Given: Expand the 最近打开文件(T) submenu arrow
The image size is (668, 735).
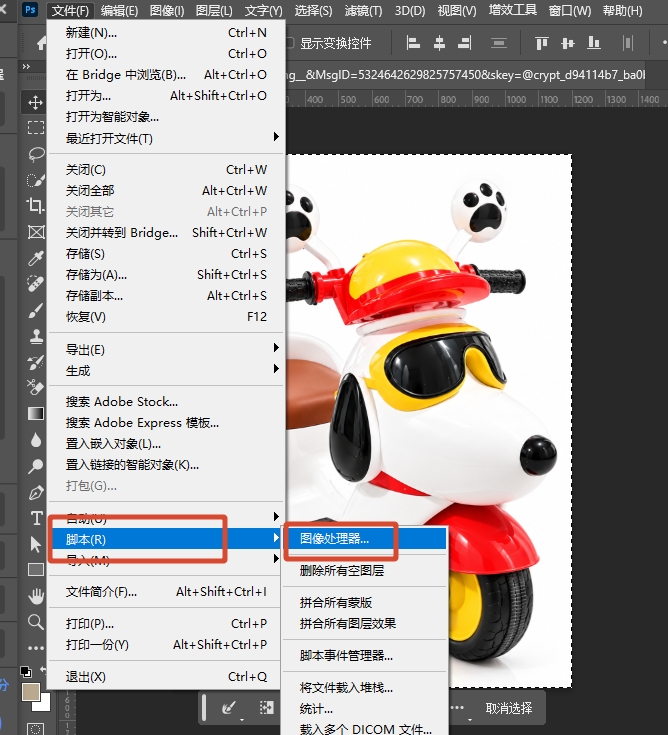Looking at the screenshot, I should point(276,136).
